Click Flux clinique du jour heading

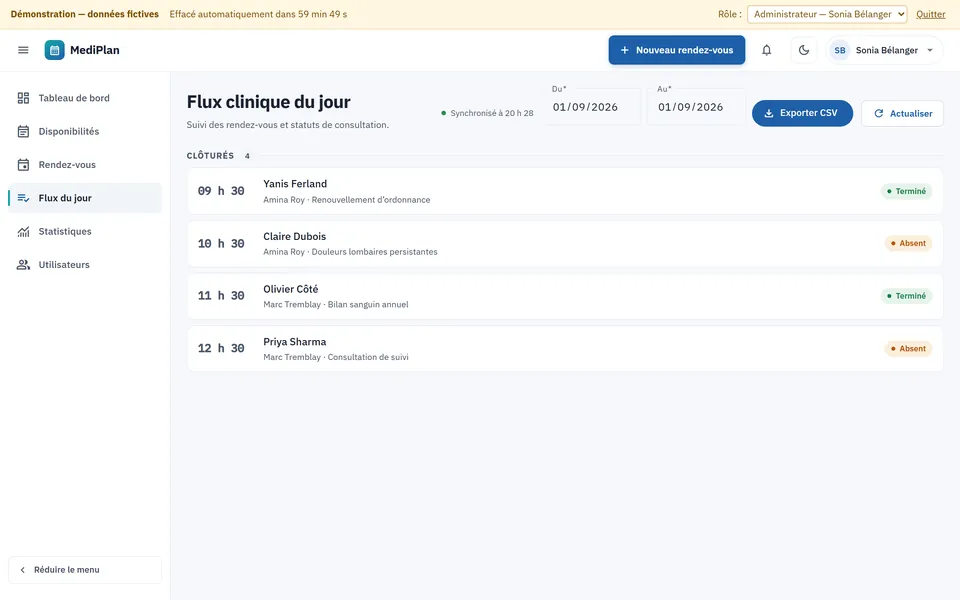268,102
